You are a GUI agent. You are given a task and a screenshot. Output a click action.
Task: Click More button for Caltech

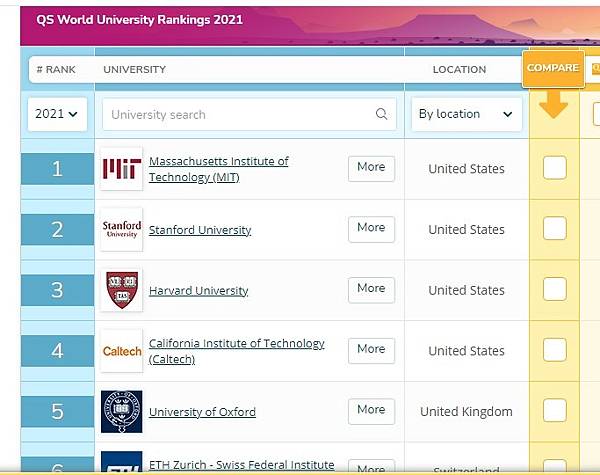point(371,351)
